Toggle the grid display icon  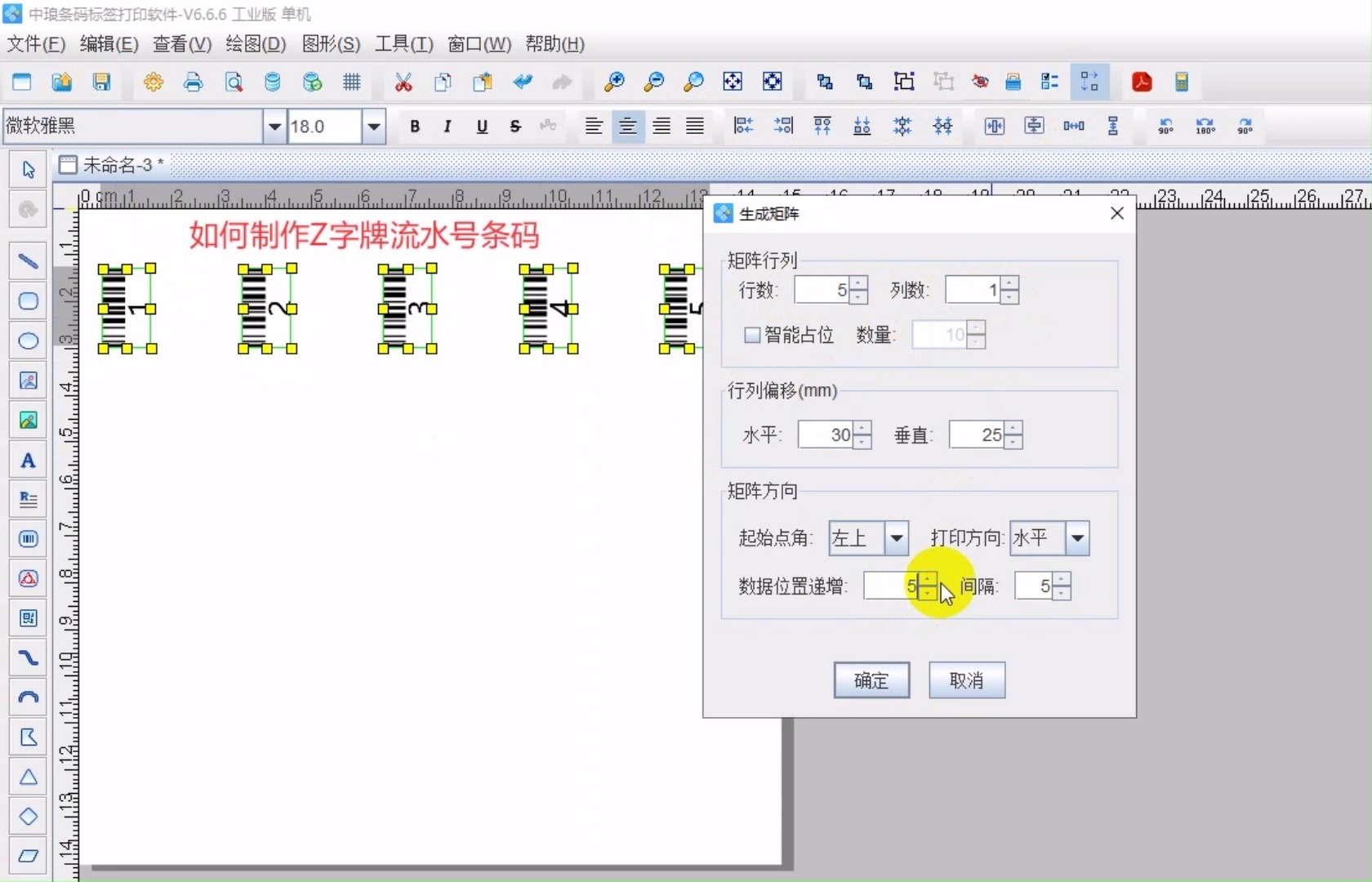click(x=352, y=82)
